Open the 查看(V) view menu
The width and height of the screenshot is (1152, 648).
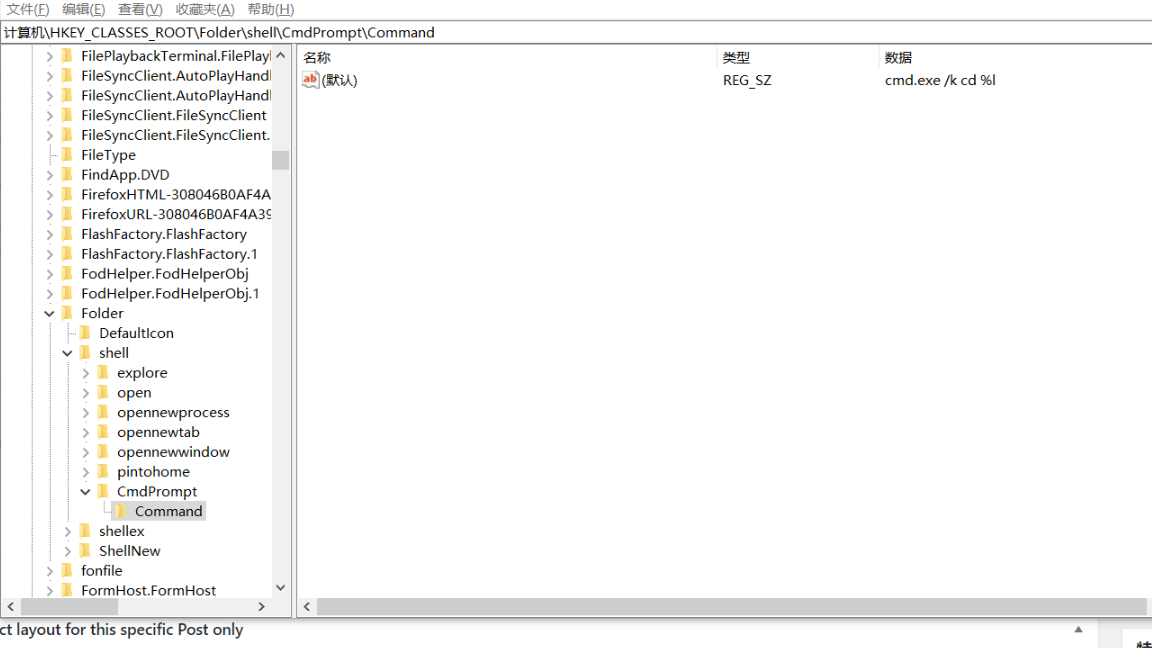140,9
